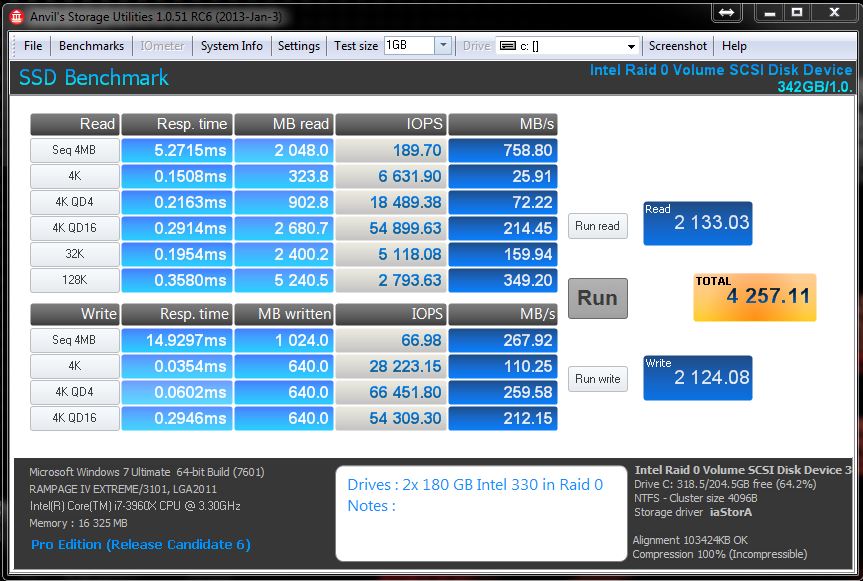Click the 1GB test size field
Screen dimensions: 863x581
pos(409,45)
